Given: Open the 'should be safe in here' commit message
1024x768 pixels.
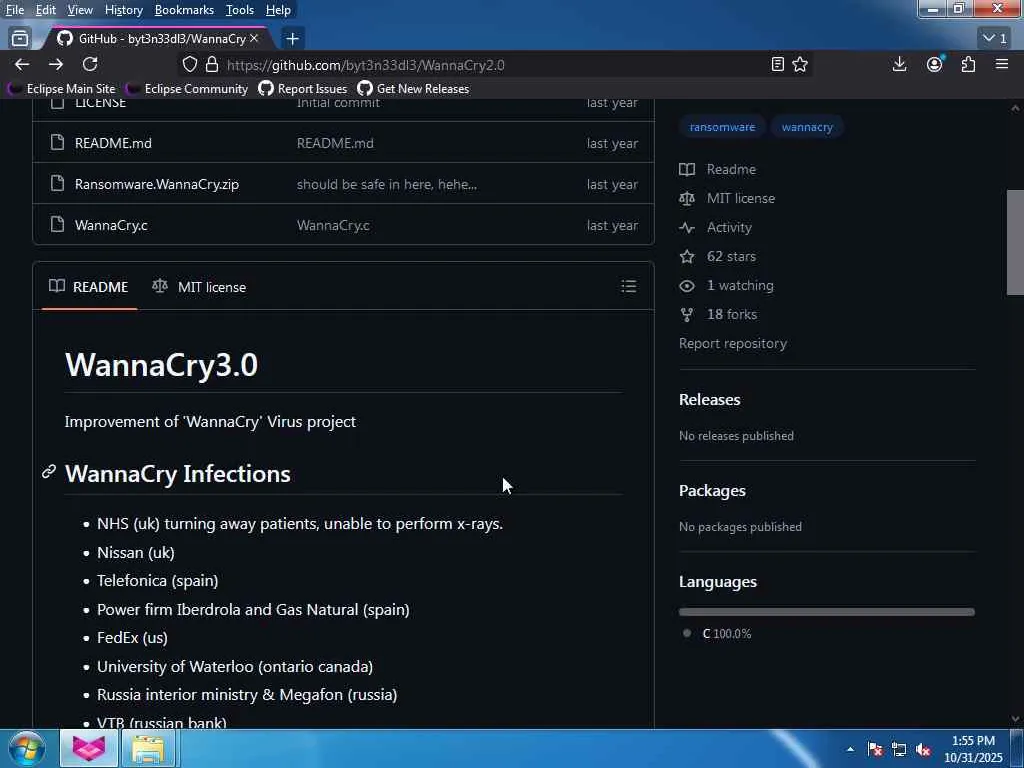Looking at the screenshot, I should (x=387, y=184).
